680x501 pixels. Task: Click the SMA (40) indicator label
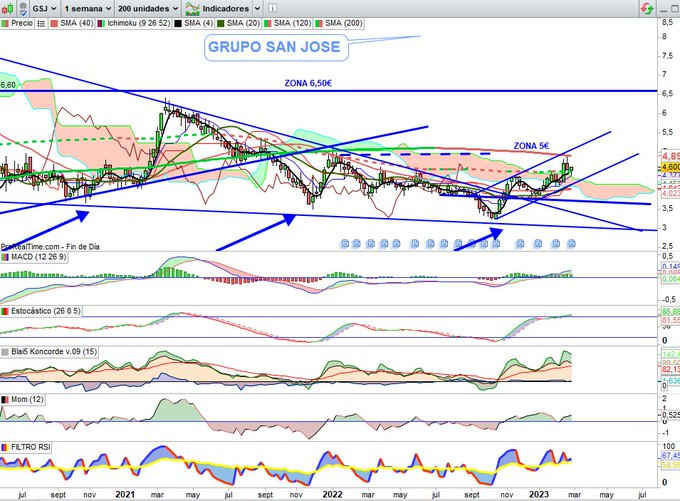(x=77, y=23)
